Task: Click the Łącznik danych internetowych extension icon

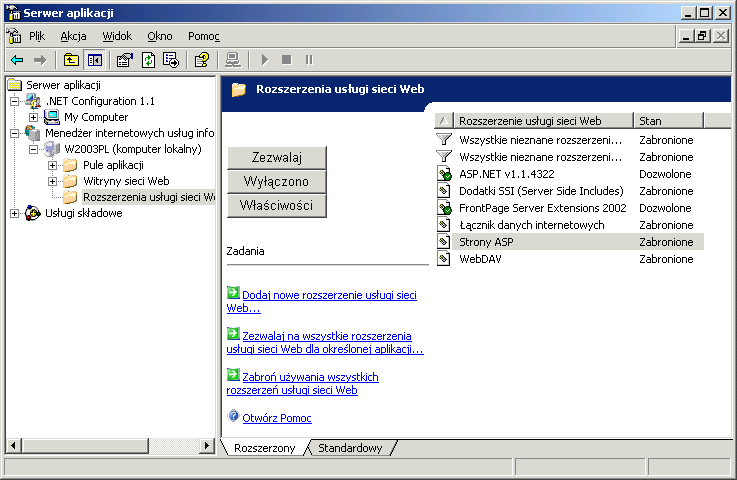Action: [x=443, y=225]
